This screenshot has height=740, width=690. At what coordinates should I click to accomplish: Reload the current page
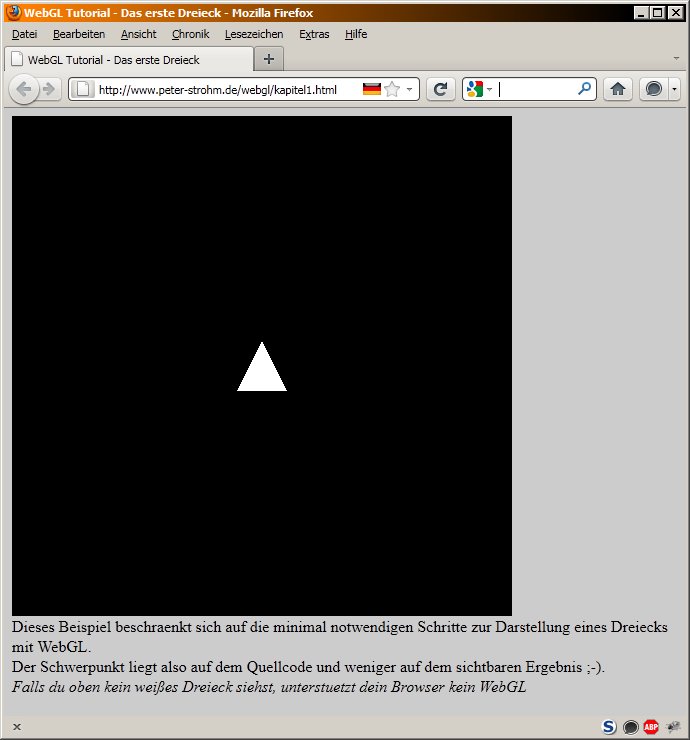pyautogui.click(x=440, y=90)
